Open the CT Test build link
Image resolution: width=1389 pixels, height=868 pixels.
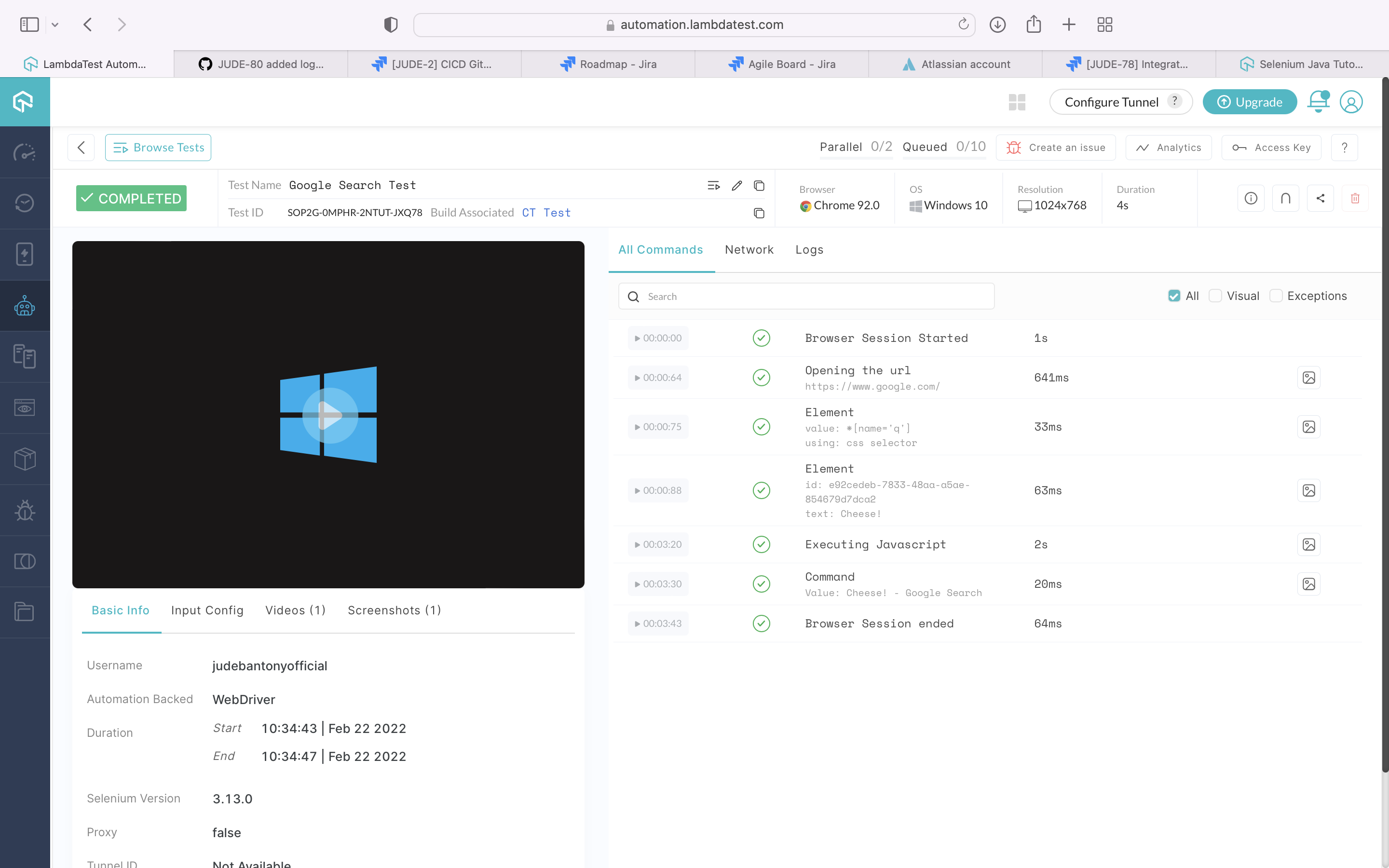point(546,213)
